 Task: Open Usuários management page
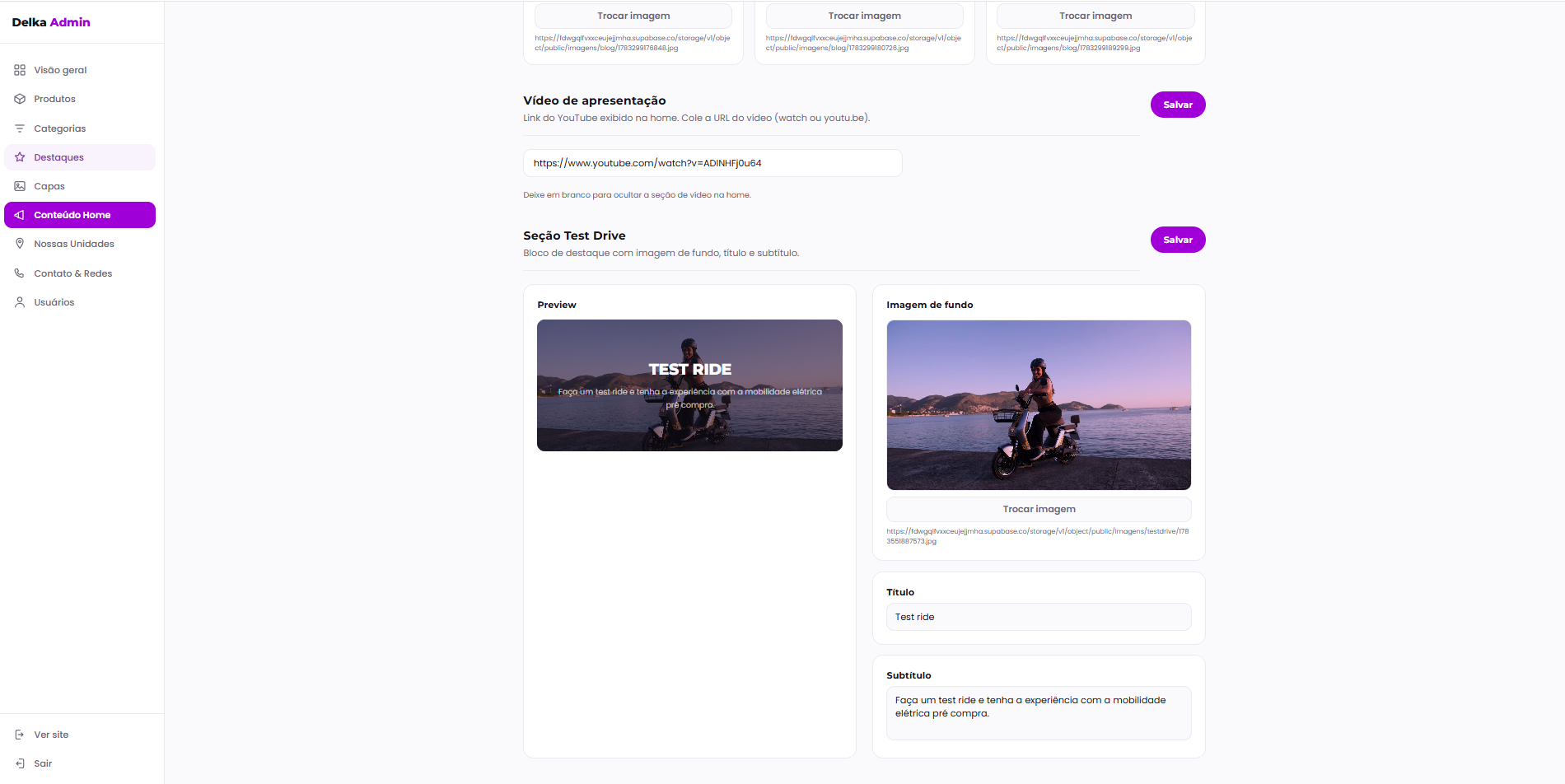(80, 302)
